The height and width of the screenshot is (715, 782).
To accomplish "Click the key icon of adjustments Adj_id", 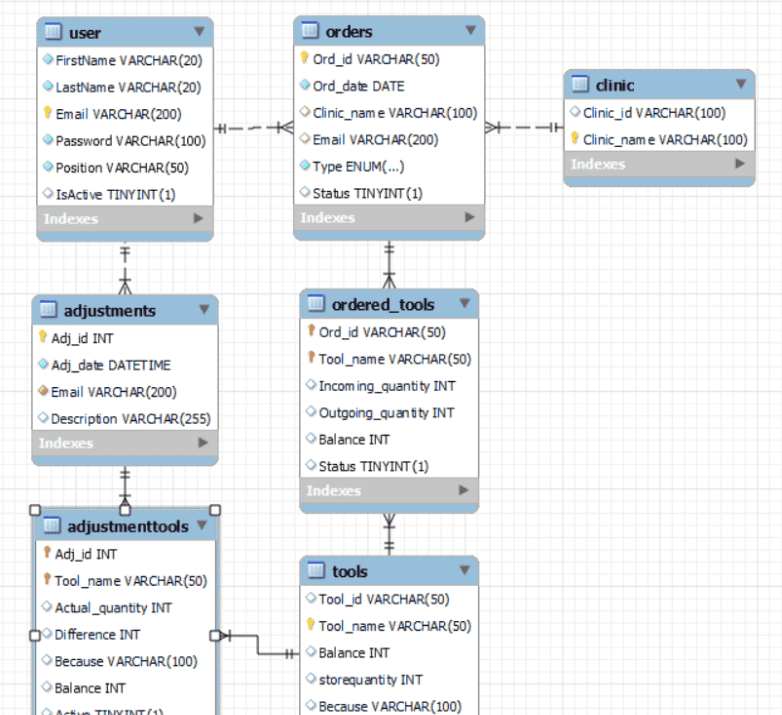I will pyautogui.click(x=43, y=337).
